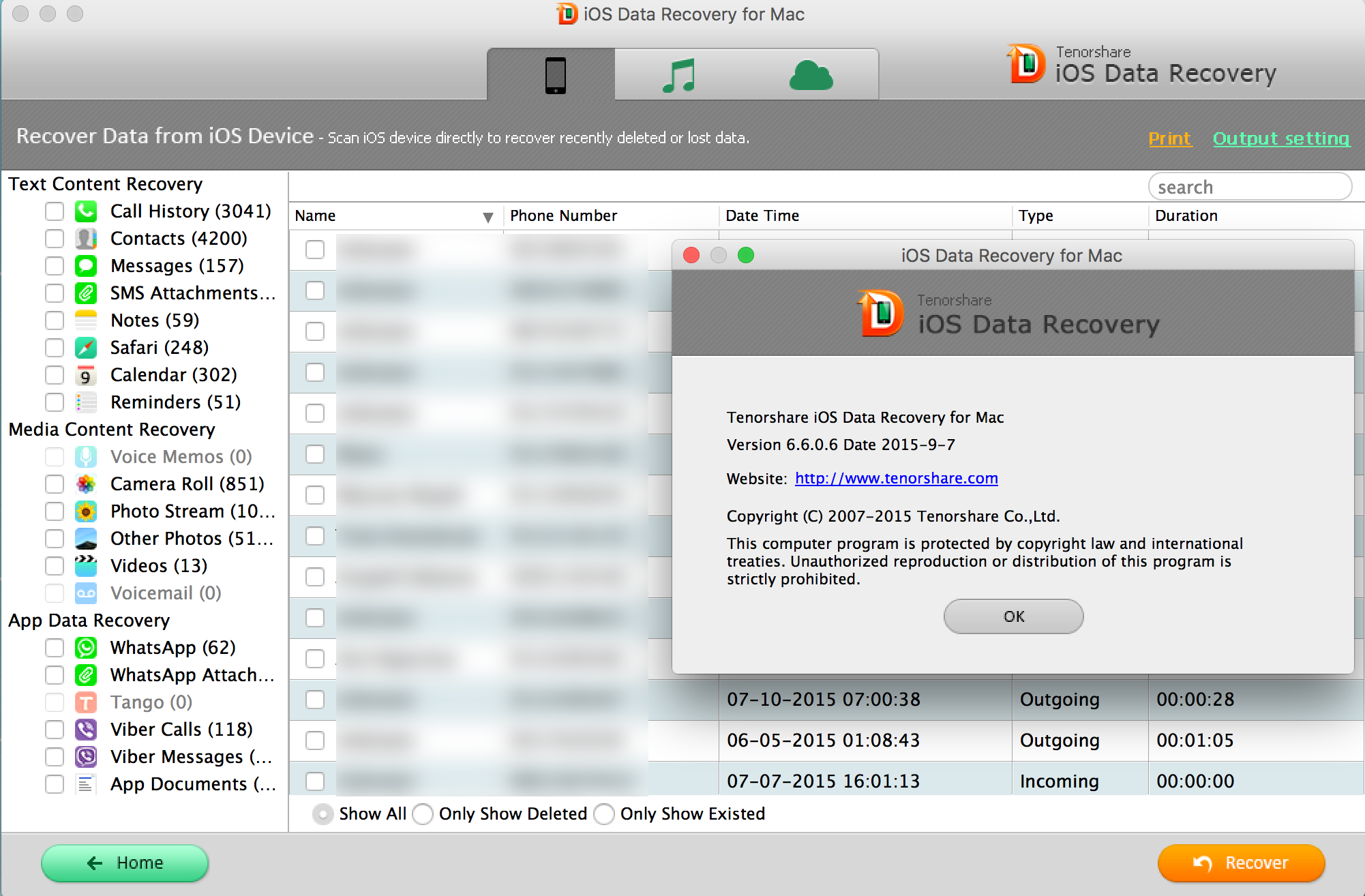Check the Contacts checkbox
This screenshot has width=1365, height=896.
(x=55, y=239)
